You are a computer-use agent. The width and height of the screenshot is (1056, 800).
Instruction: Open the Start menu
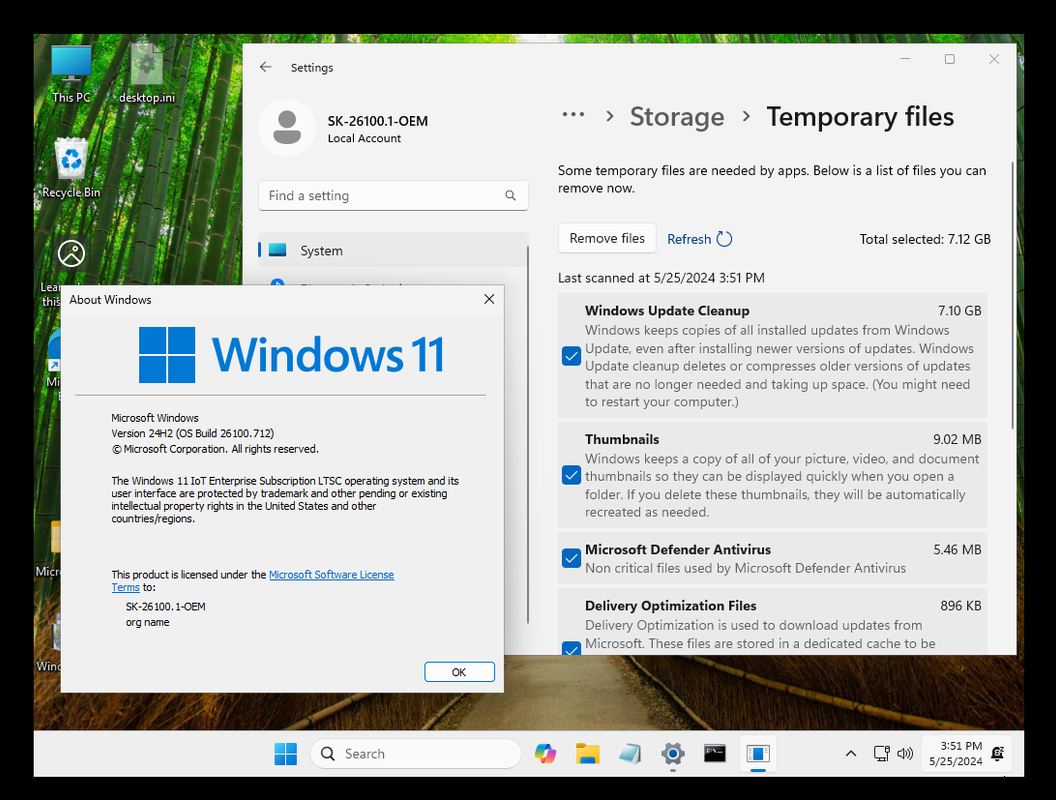coord(286,754)
